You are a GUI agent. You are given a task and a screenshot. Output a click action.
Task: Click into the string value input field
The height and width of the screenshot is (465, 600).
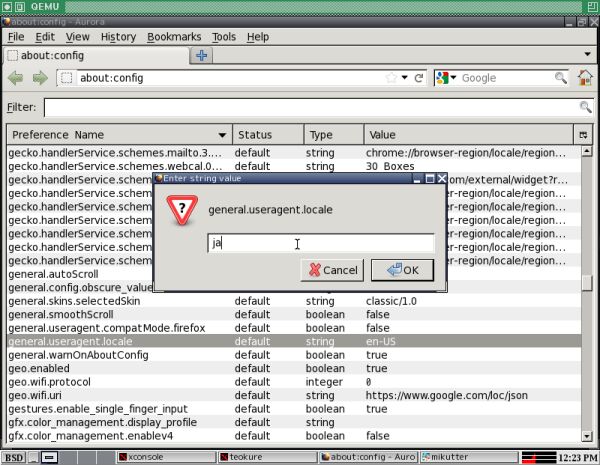pos(321,243)
